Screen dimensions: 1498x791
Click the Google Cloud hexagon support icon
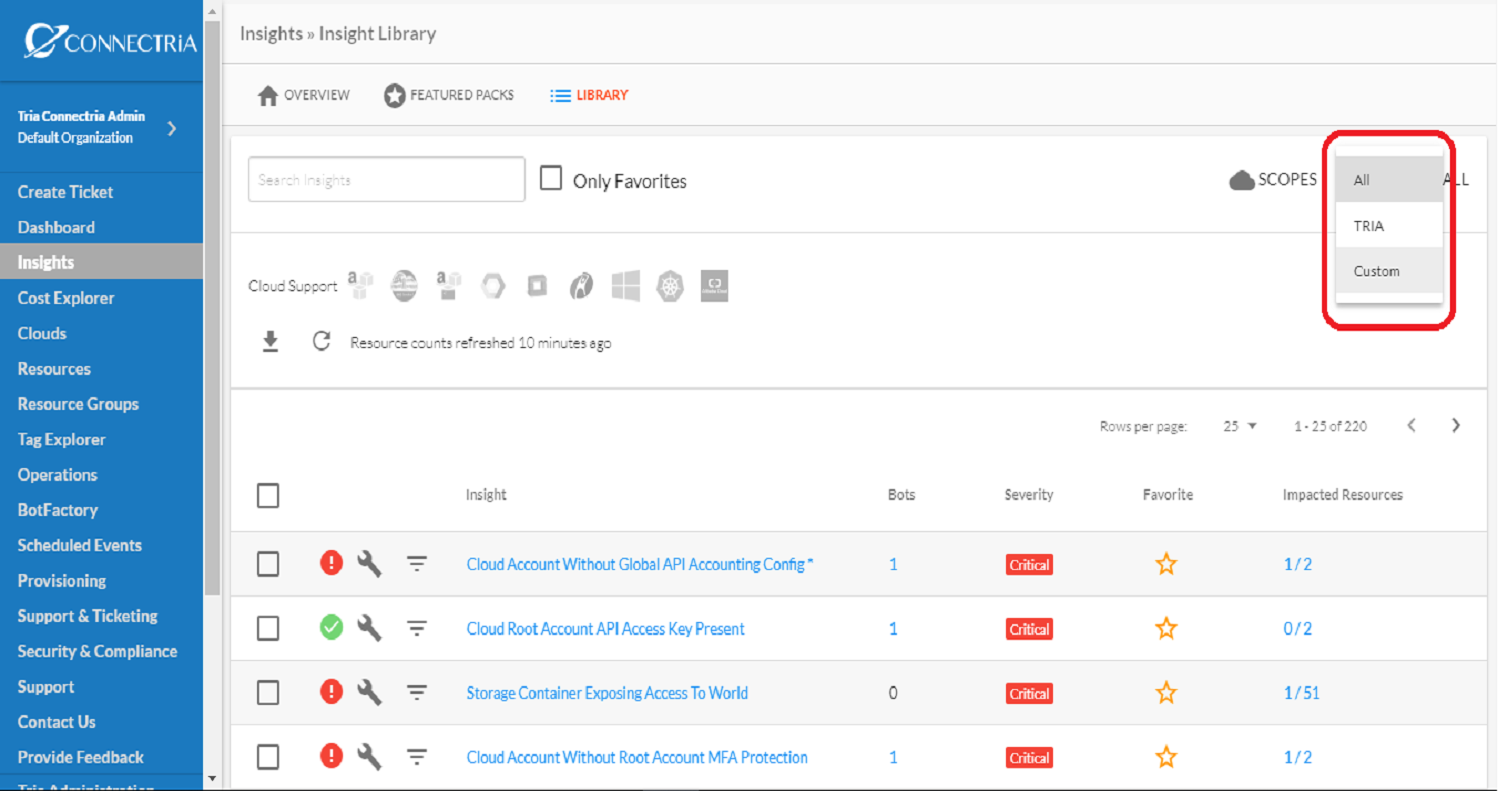coord(493,286)
